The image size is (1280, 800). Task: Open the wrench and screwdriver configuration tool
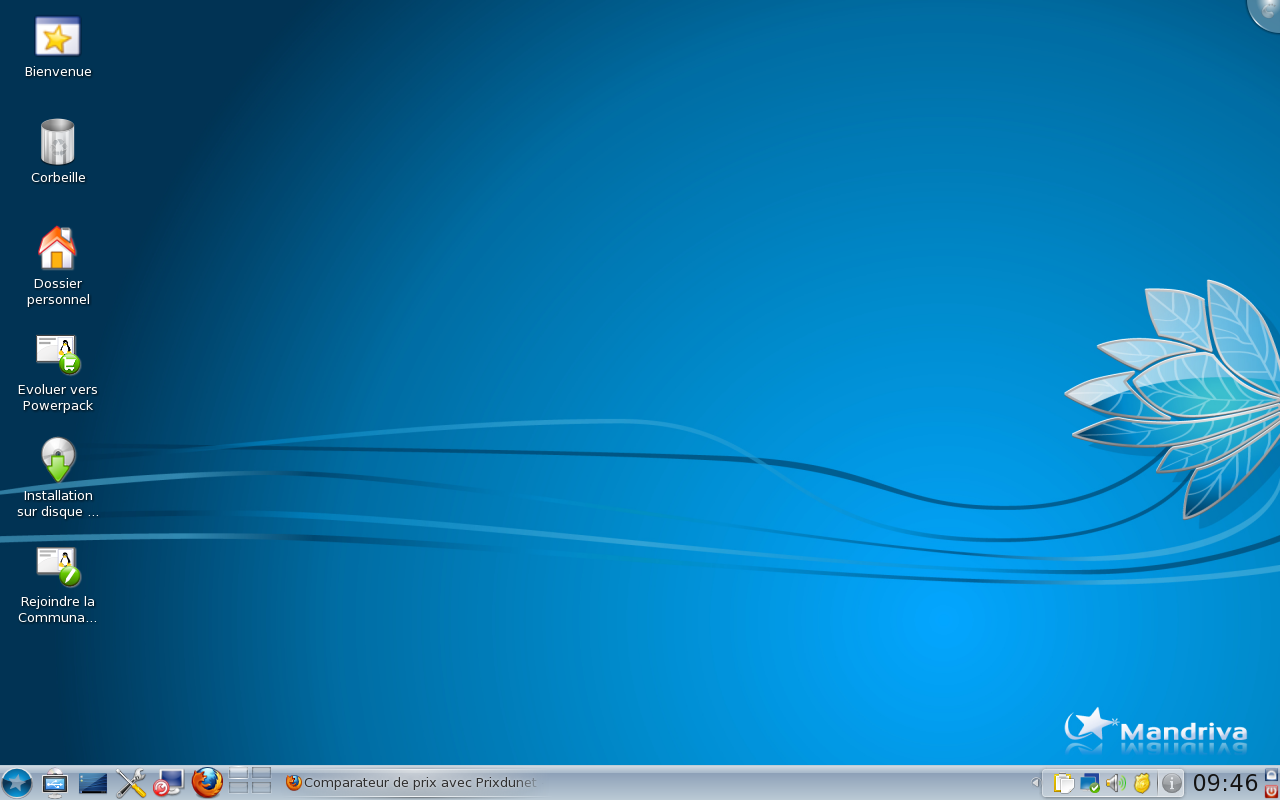(131, 783)
